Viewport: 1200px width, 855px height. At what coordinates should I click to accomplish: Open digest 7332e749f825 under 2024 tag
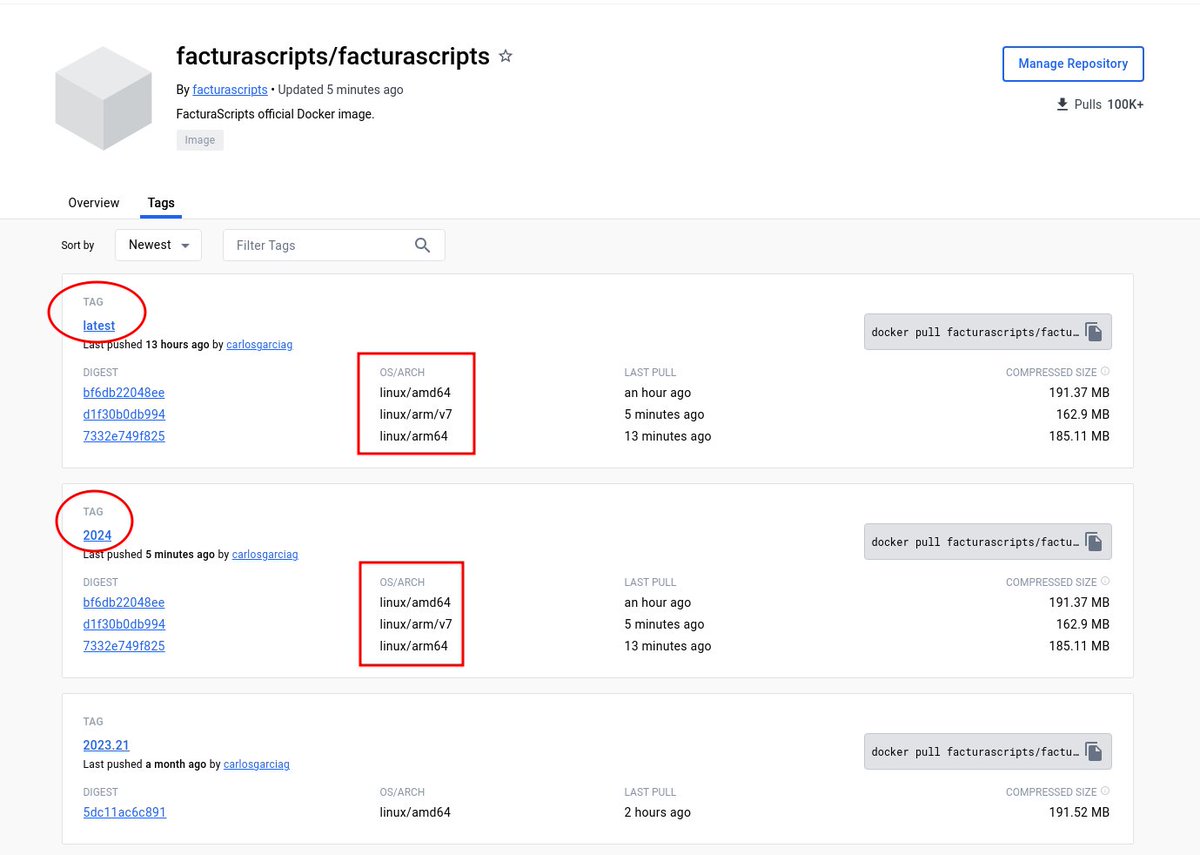pyautogui.click(x=124, y=647)
